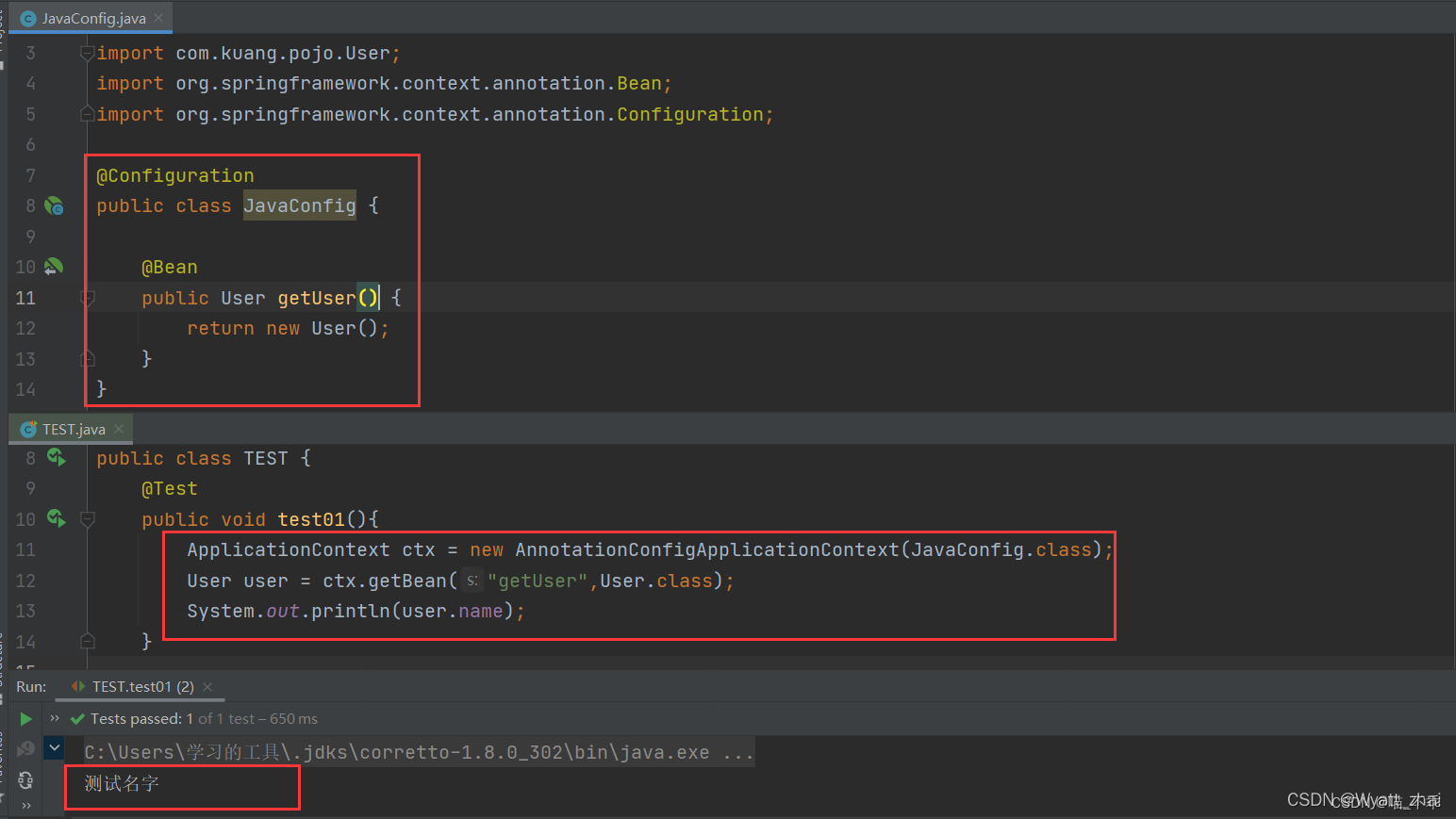Click the rerun failed tests icon
1456x819 pixels.
[x=26, y=749]
